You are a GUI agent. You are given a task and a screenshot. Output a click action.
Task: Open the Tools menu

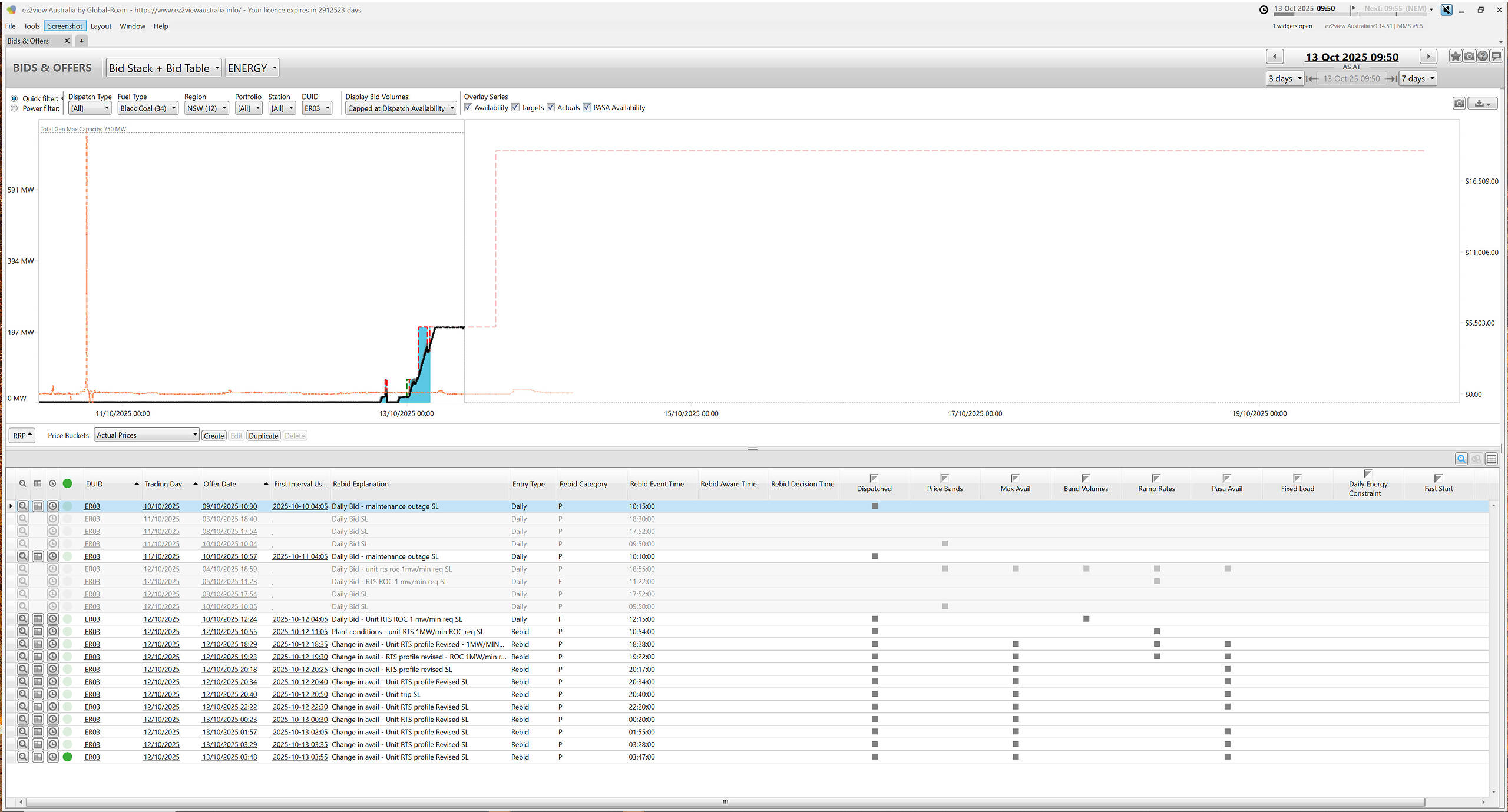(31, 26)
